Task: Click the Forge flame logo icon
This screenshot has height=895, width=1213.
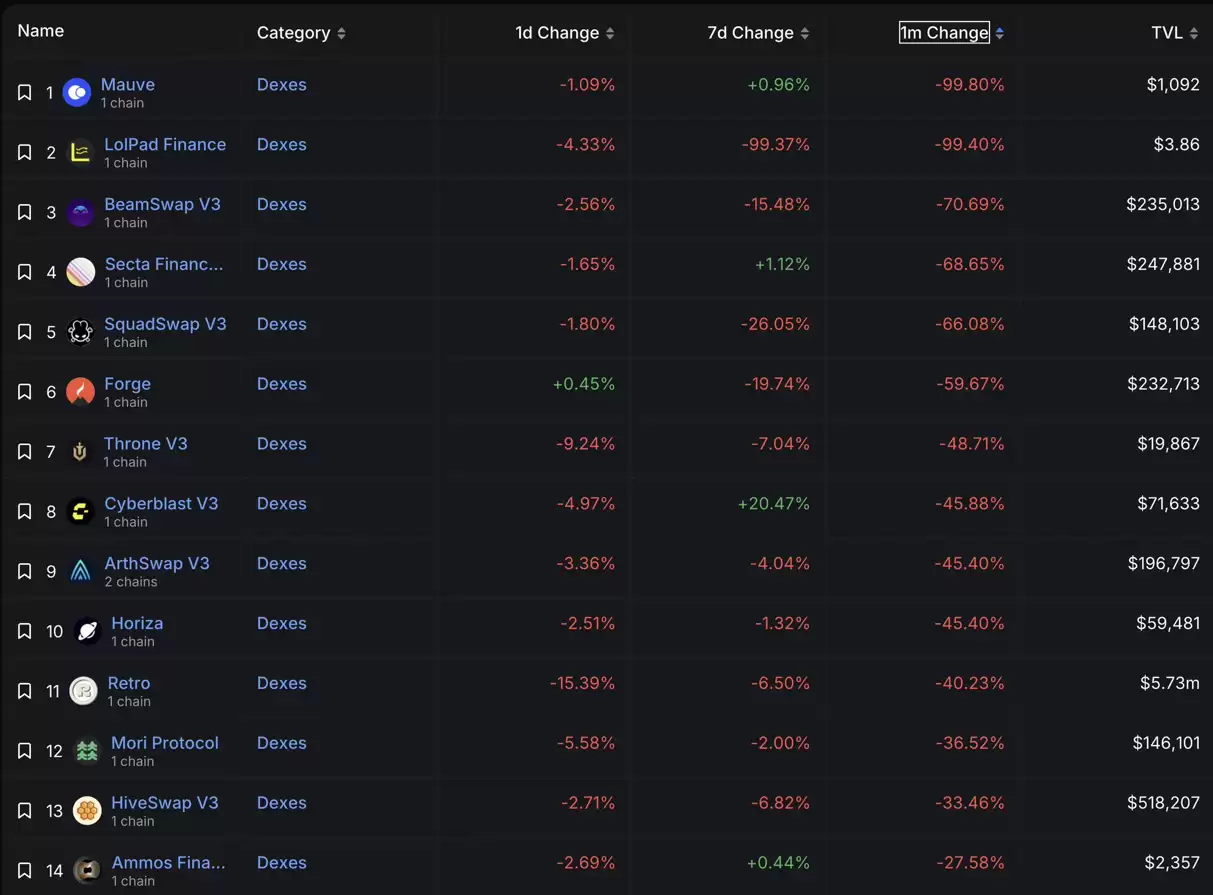Action: coord(80,392)
